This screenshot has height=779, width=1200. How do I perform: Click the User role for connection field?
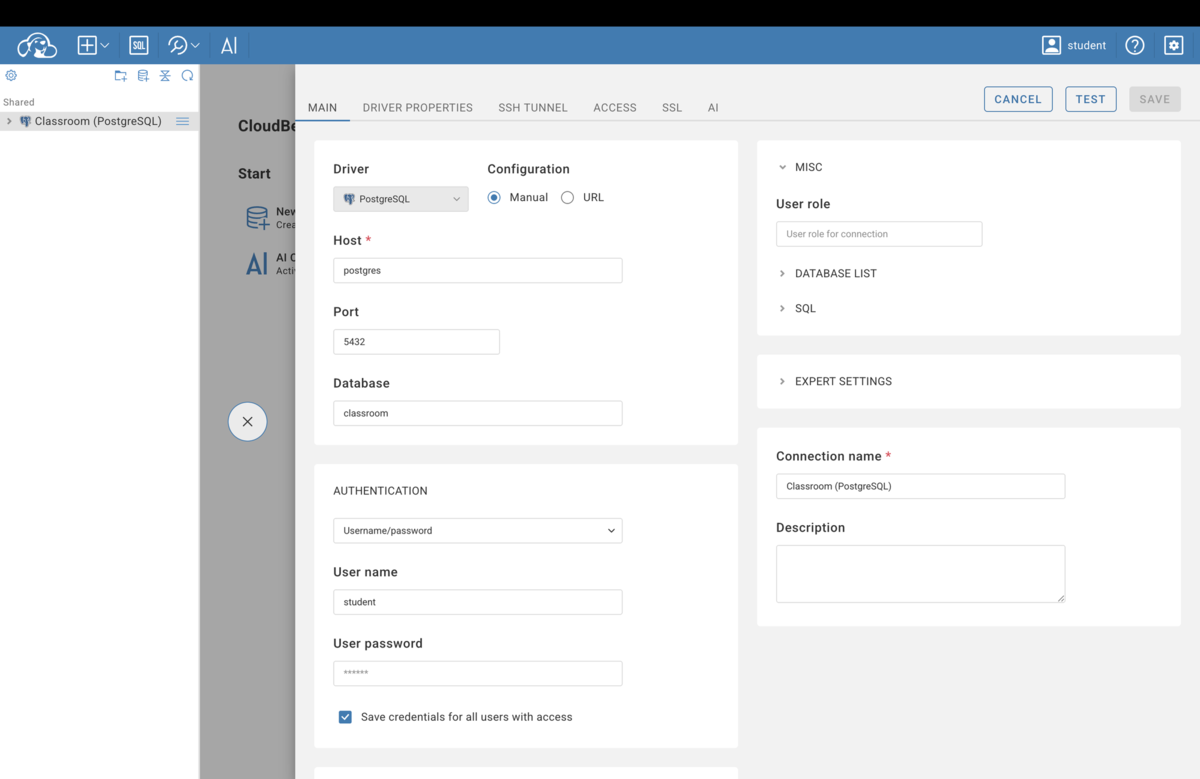[x=879, y=234]
